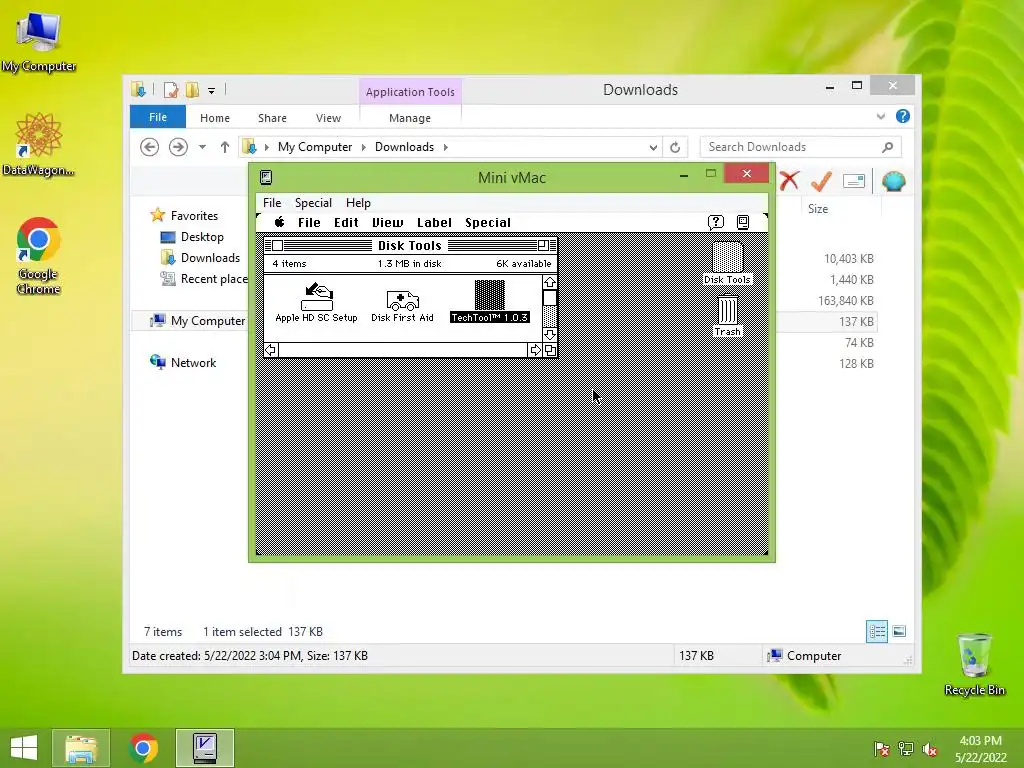
Task: Click the New Folder icon in quick access toolbar
Action: pyautogui.click(x=192, y=89)
